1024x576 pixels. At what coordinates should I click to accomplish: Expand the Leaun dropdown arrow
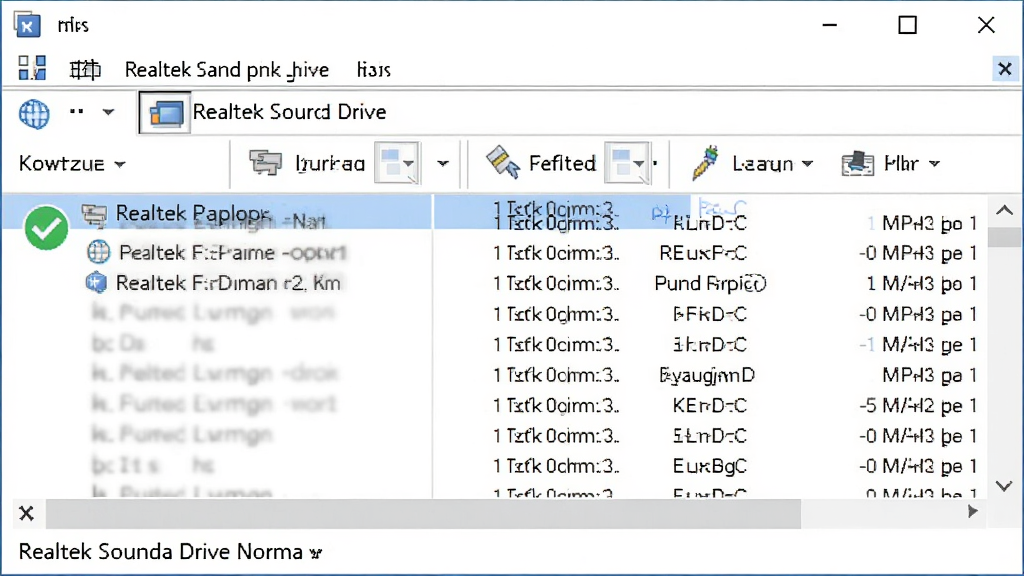click(x=807, y=164)
